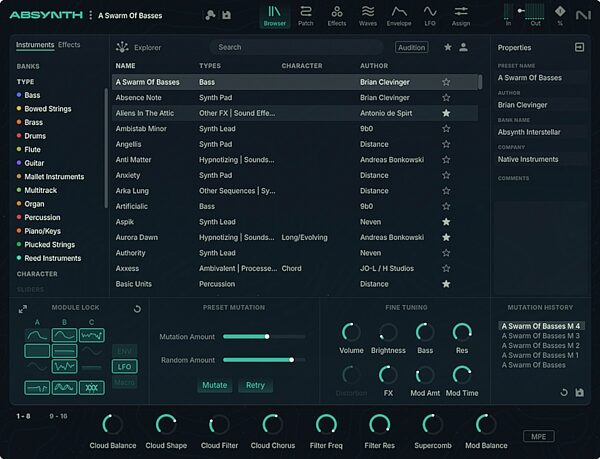
Task: Filter by favorites star in toolbar
Action: tap(448, 47)
